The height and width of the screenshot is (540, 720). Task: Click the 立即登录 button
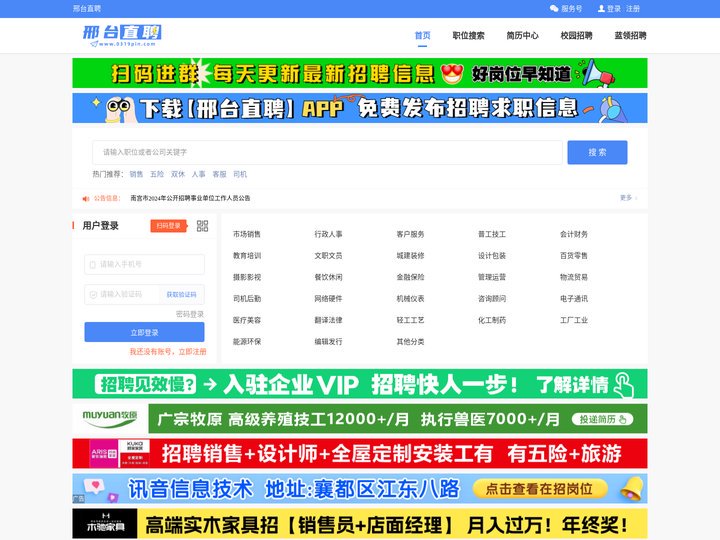point(144,332)
